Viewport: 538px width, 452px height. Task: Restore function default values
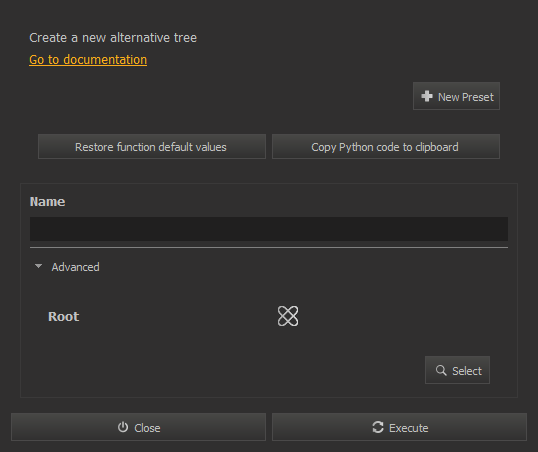[152, 147]
